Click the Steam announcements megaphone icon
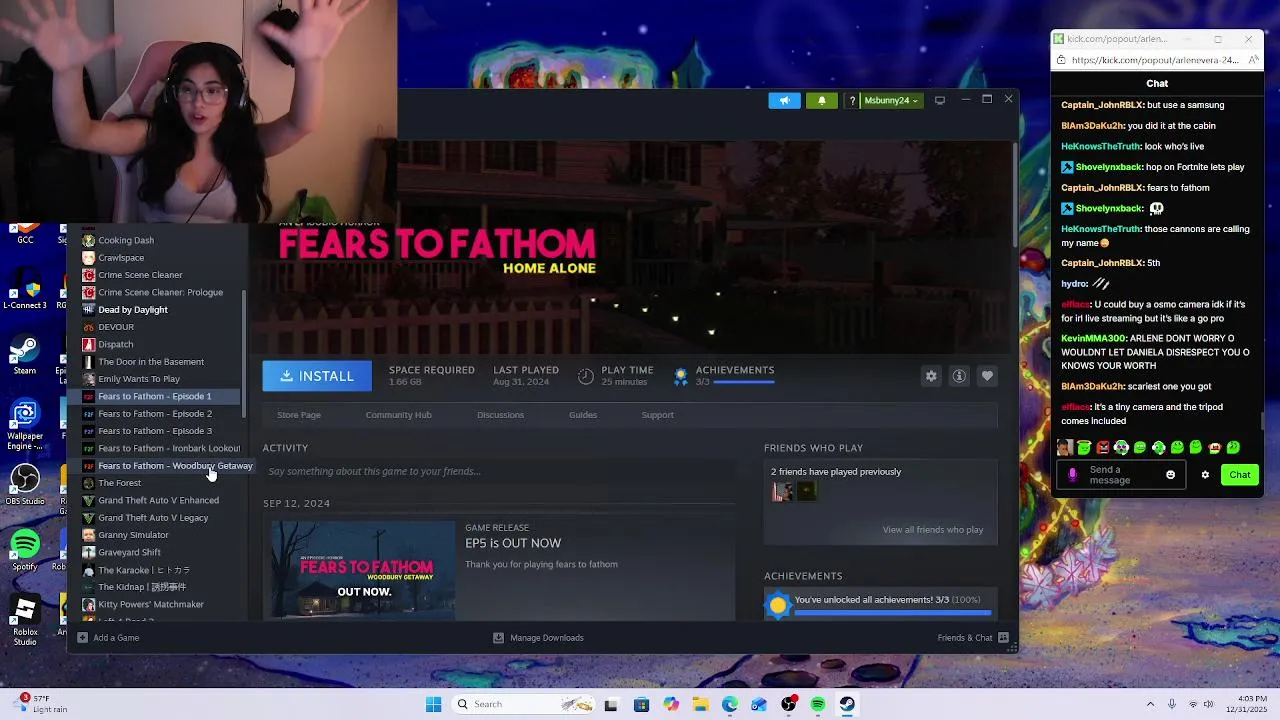Screen dimensions: 1280x720 point(784,100)
